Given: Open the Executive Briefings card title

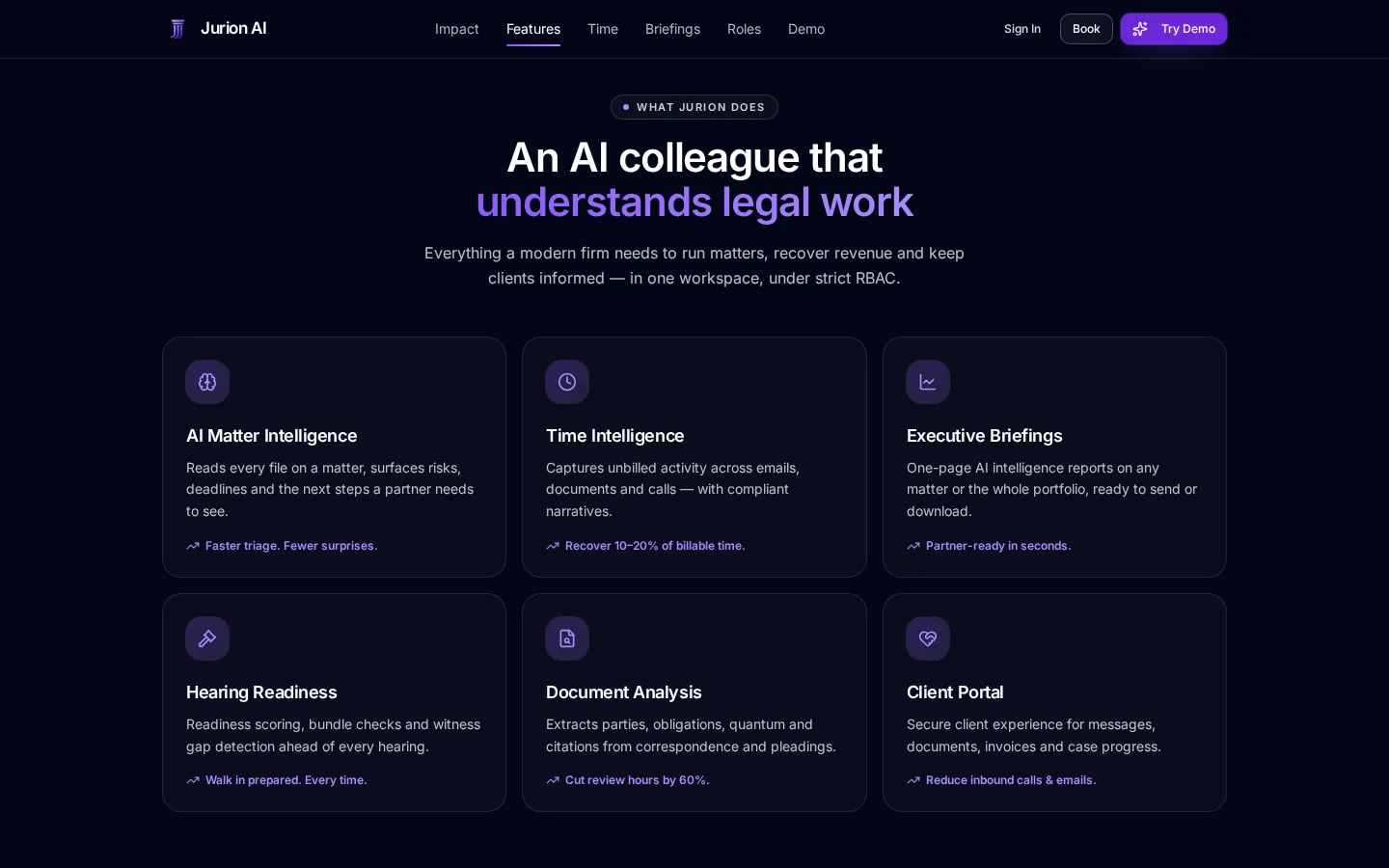Looking at the screenshot, I should (x=984, y=436).
